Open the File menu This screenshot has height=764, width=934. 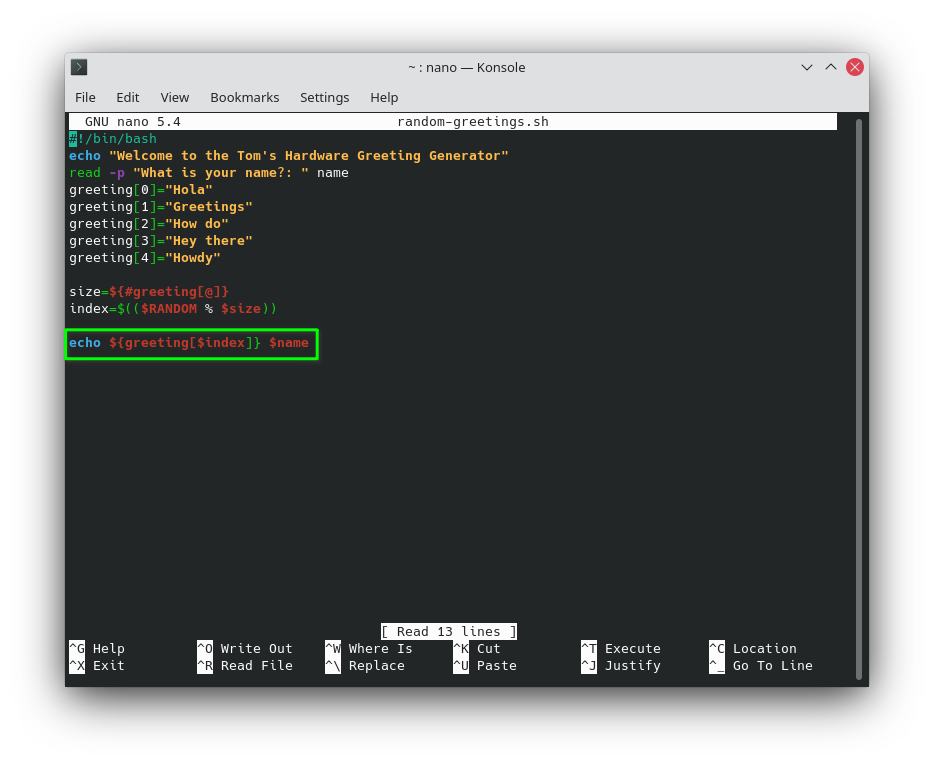85,97
